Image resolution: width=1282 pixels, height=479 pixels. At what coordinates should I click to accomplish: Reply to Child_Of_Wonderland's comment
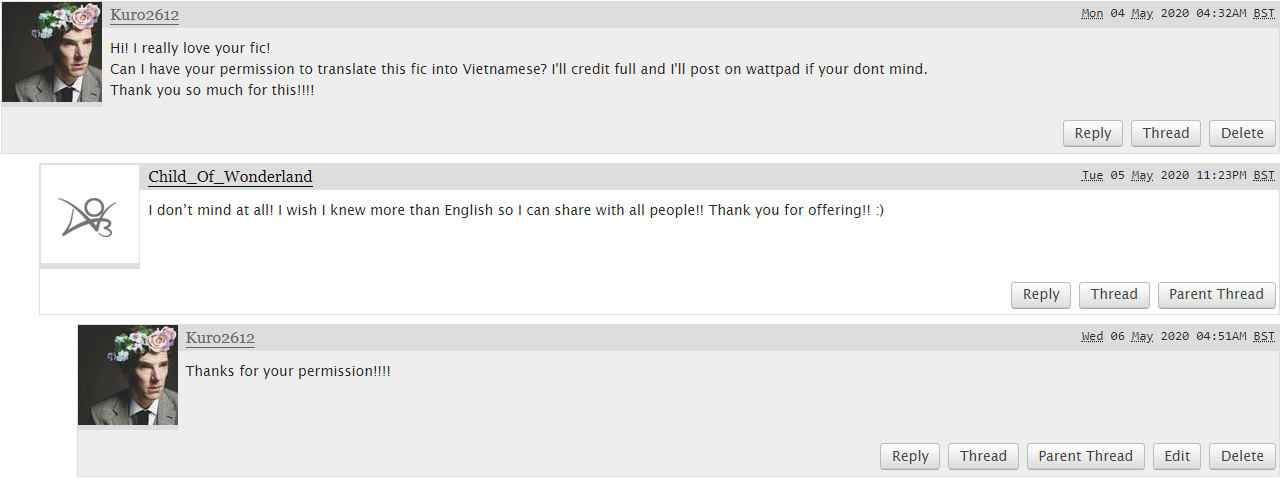pos(1041,294)
